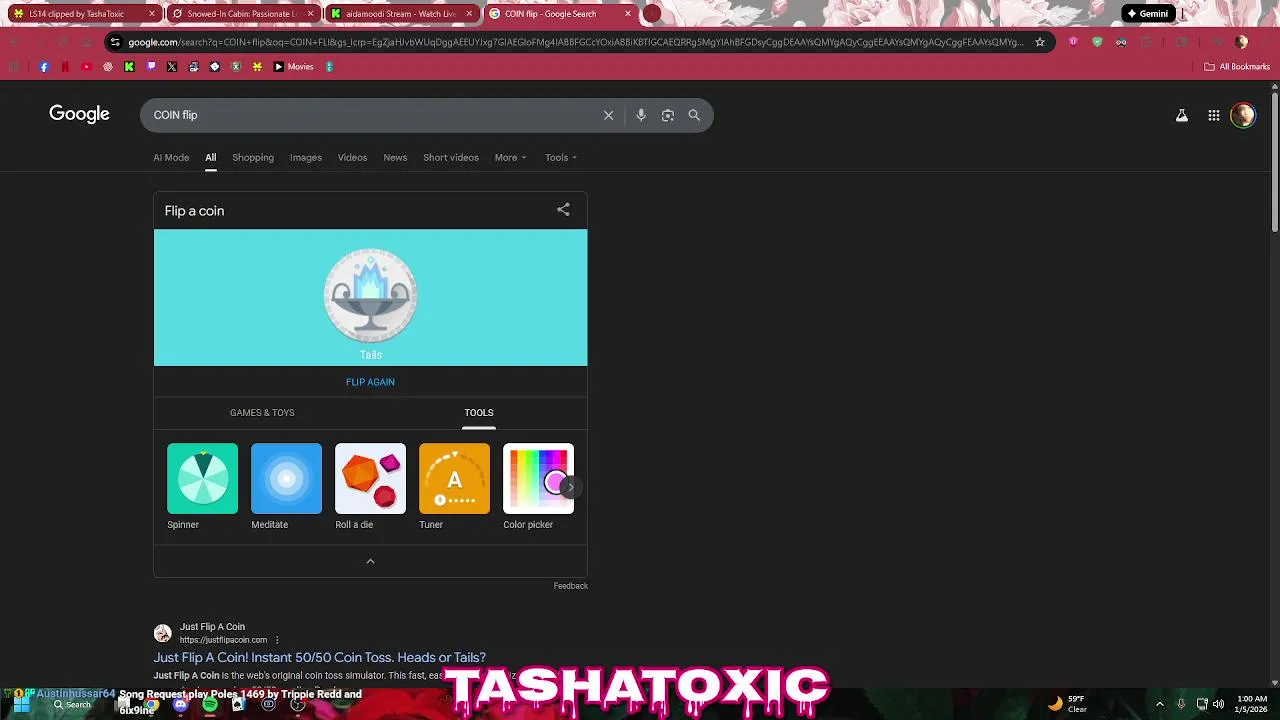Bookmark this page with the star icon

point(1040,42)
